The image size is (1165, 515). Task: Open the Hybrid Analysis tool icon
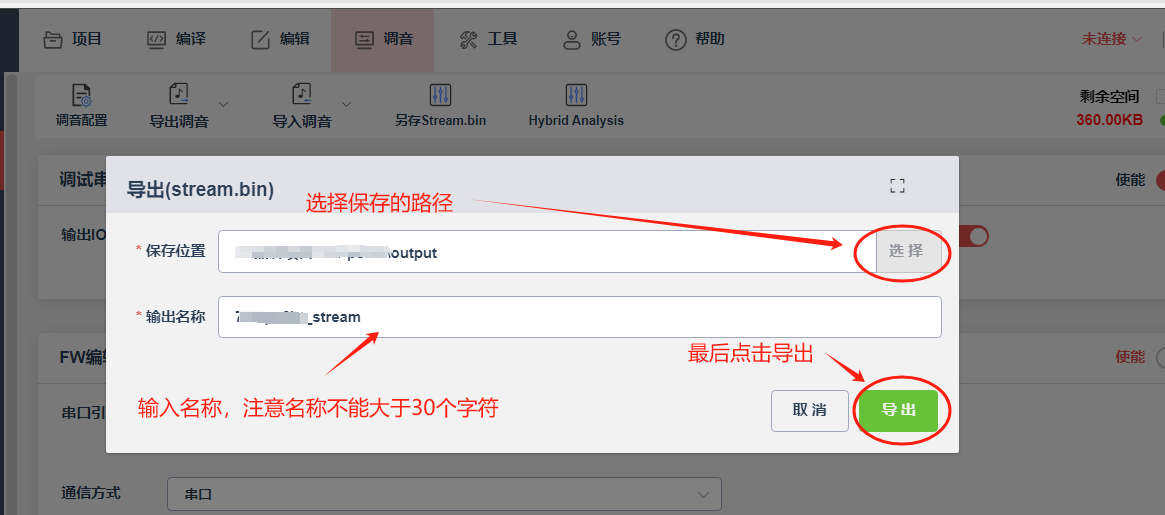576,94
